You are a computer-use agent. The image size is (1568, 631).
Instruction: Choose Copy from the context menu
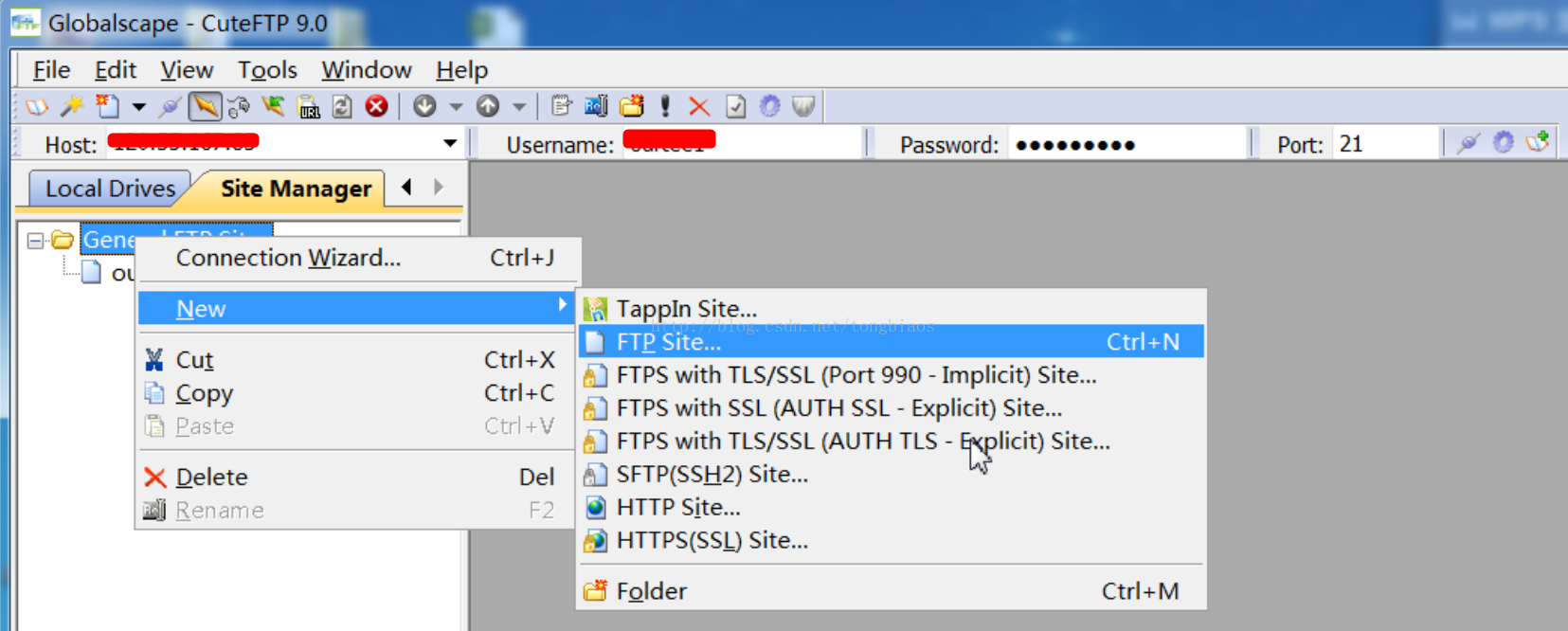coord(358,393)
